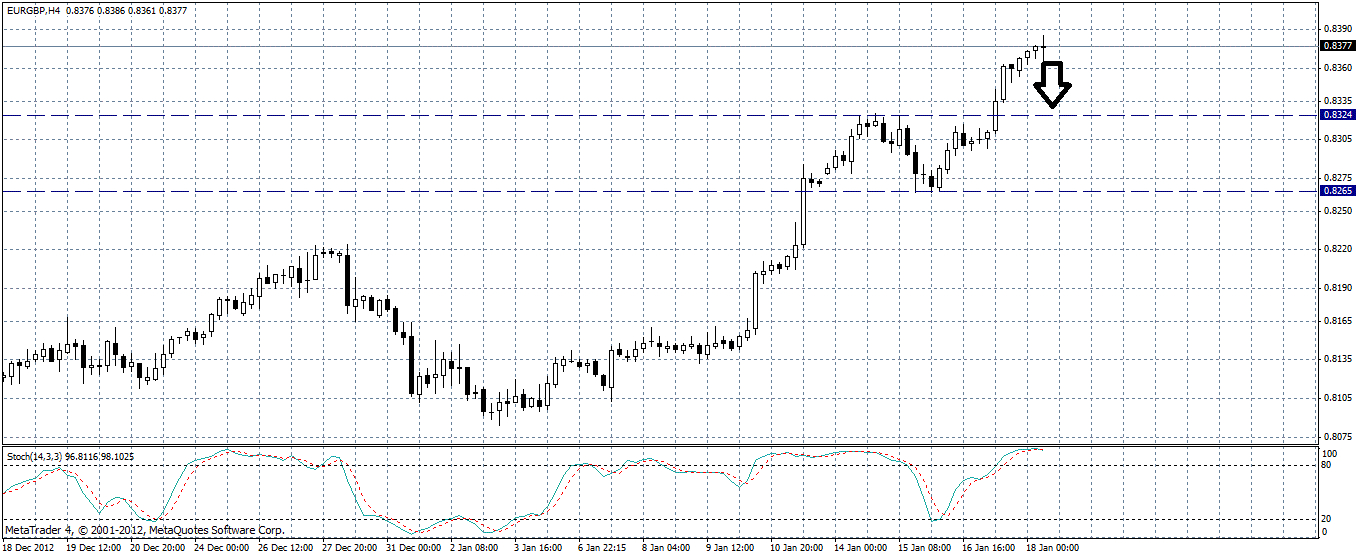Click the 0.8165 price scale value

pos(1338,321)
